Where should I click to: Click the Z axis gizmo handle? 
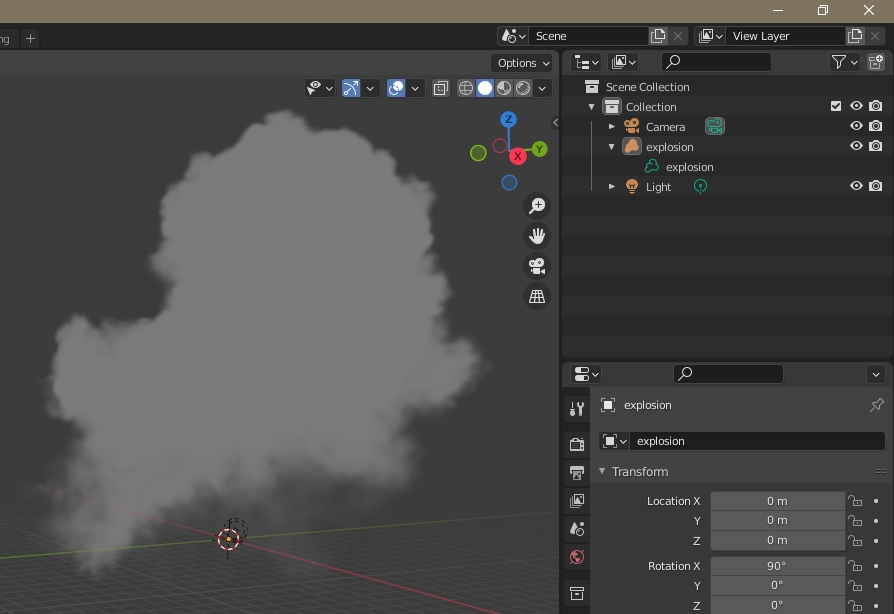509,119
